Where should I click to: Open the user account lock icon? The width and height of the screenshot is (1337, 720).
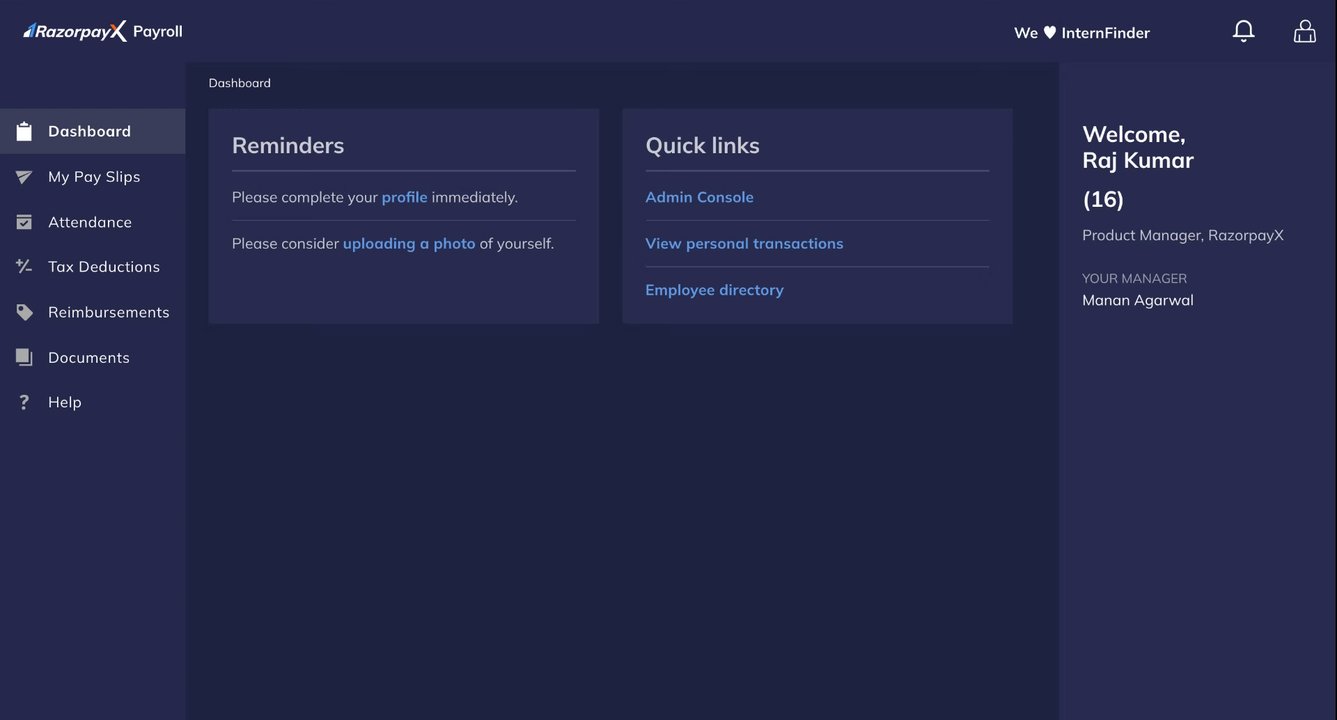pyautogui.click(x=1304, y=32)
